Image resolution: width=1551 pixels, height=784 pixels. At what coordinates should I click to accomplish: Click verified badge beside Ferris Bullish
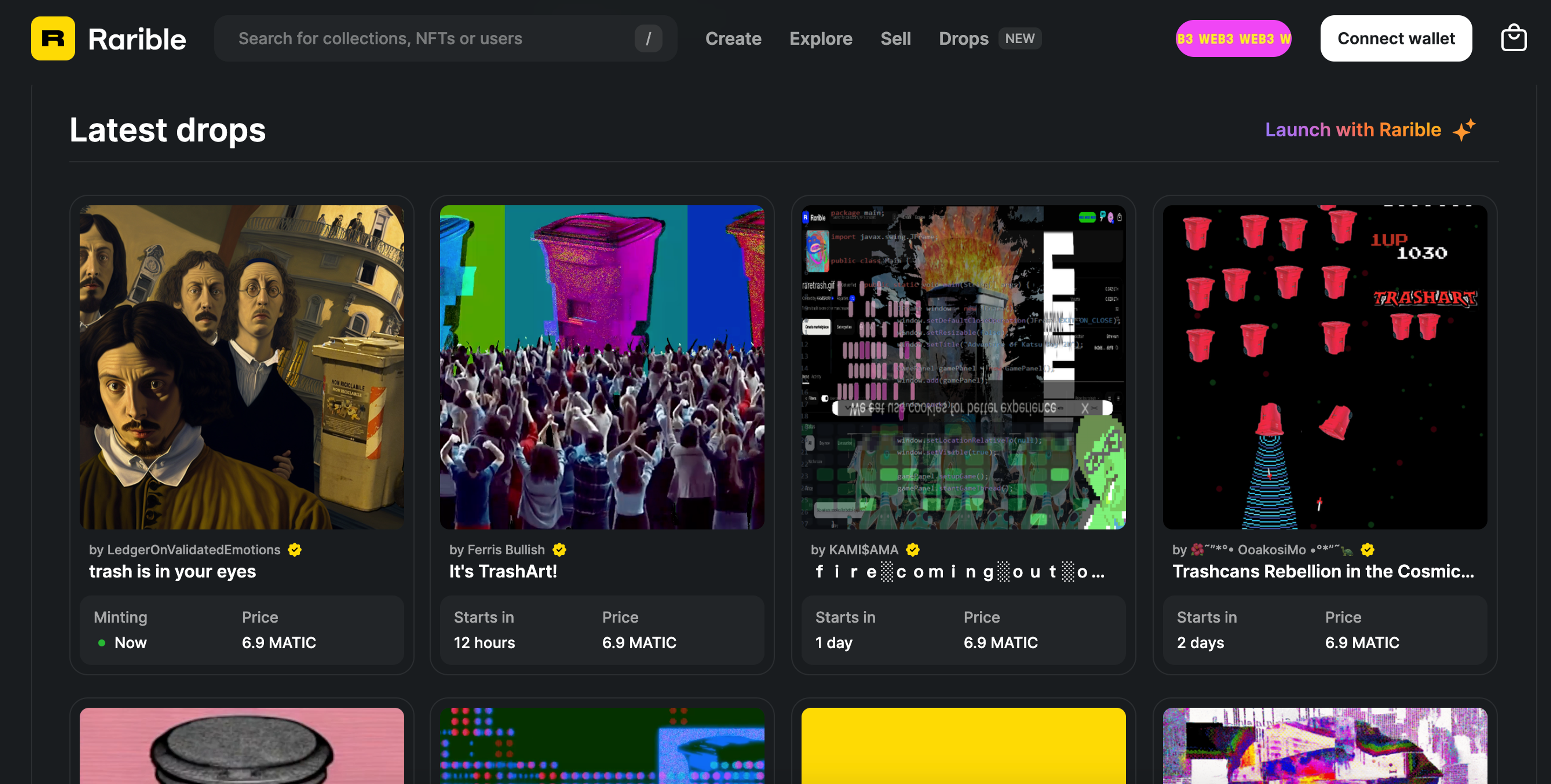559,549
